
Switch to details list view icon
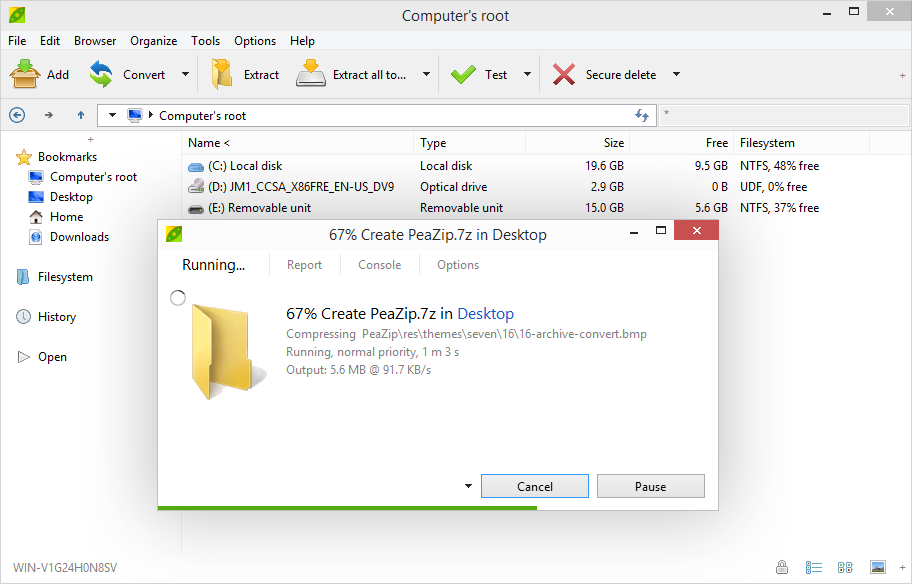(813, 567)
